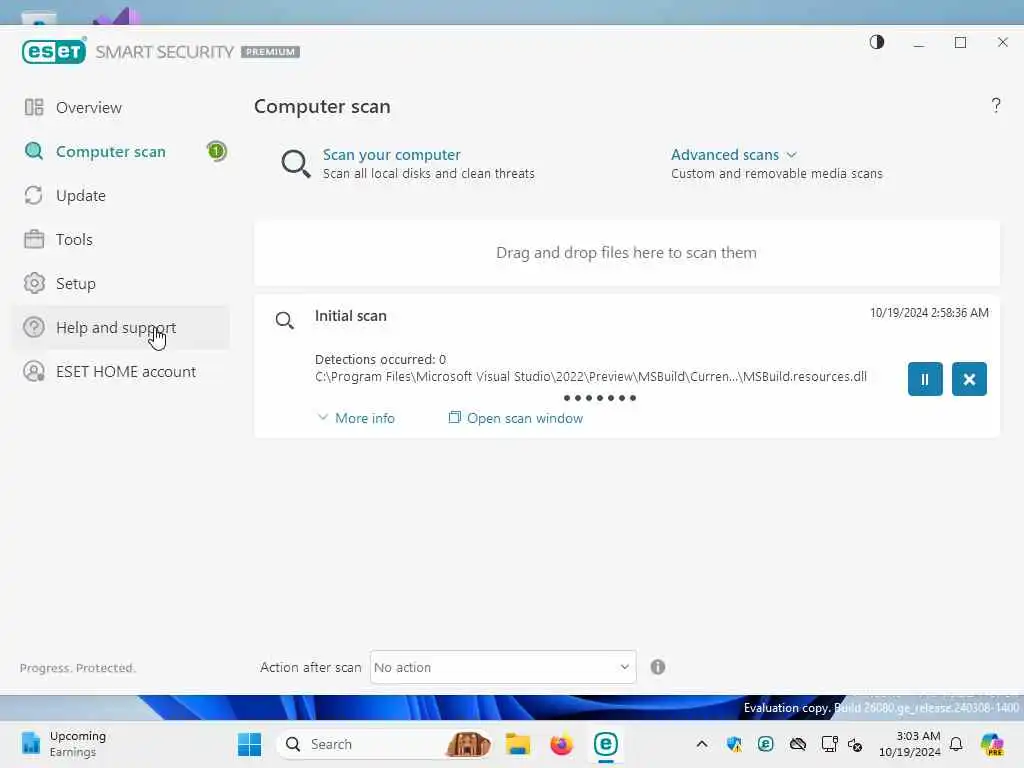Click the drag and drop files area

tap(626, 253)
